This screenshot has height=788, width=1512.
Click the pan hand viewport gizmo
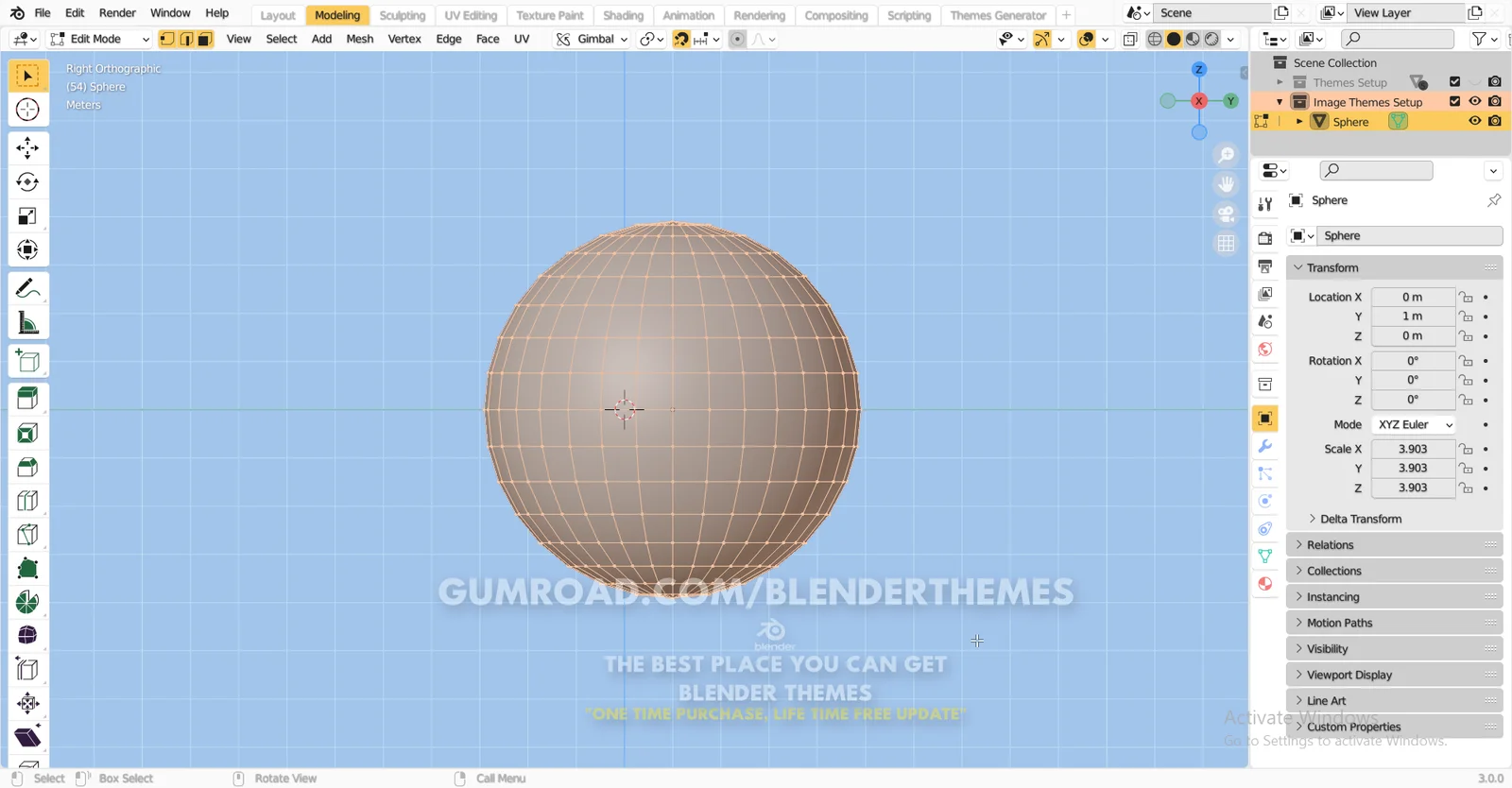(x=1227, y=184)
